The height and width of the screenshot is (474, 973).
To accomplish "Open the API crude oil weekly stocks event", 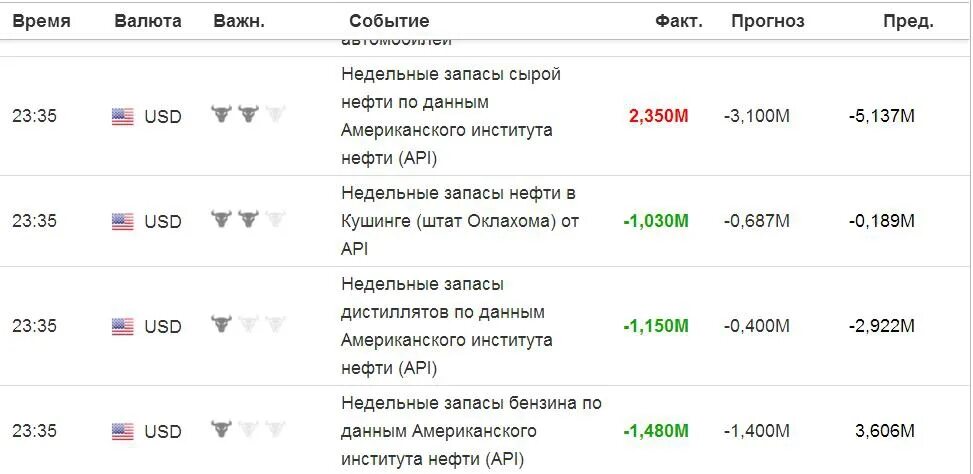I will 451,116.
